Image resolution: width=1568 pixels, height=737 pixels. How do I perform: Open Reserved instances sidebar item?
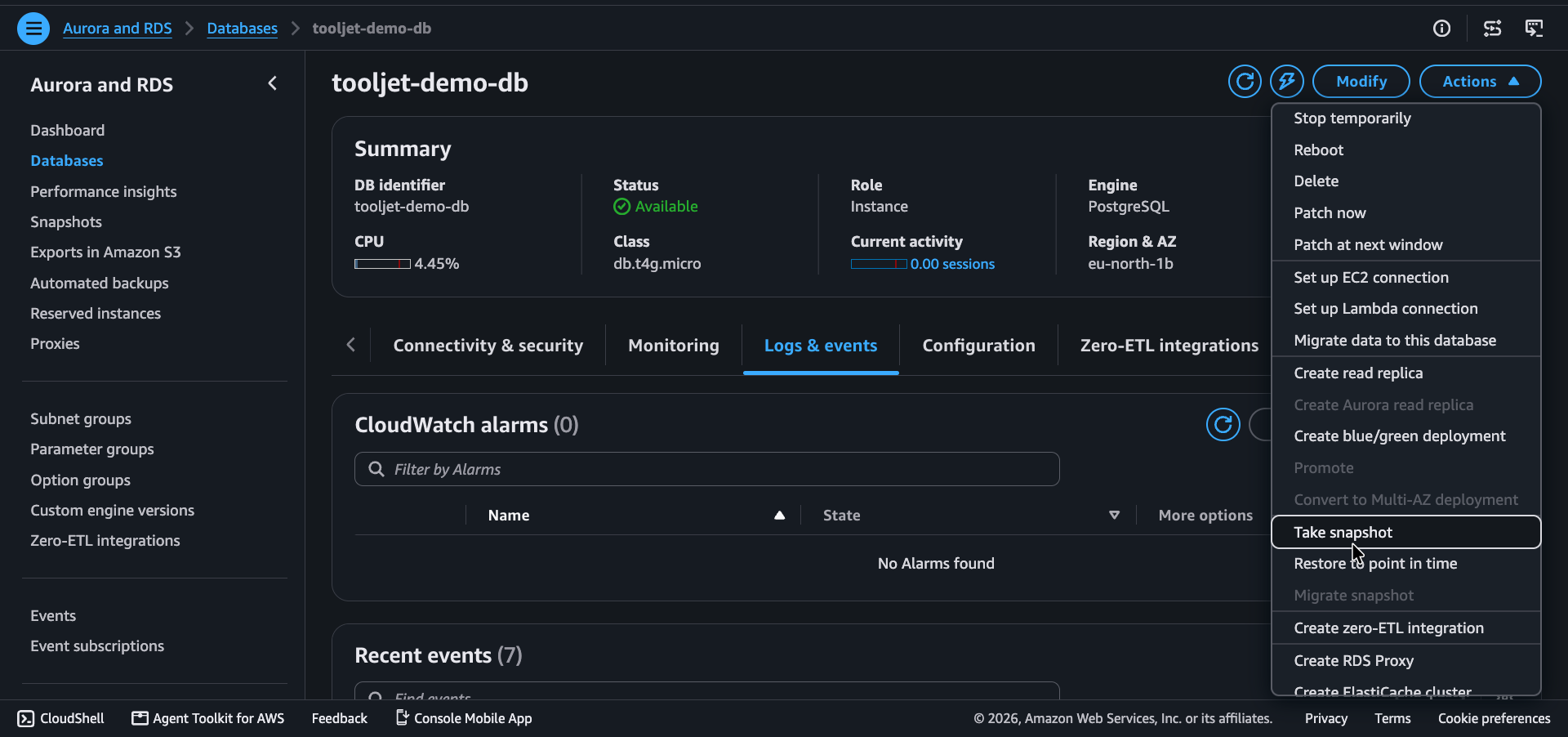96,314
